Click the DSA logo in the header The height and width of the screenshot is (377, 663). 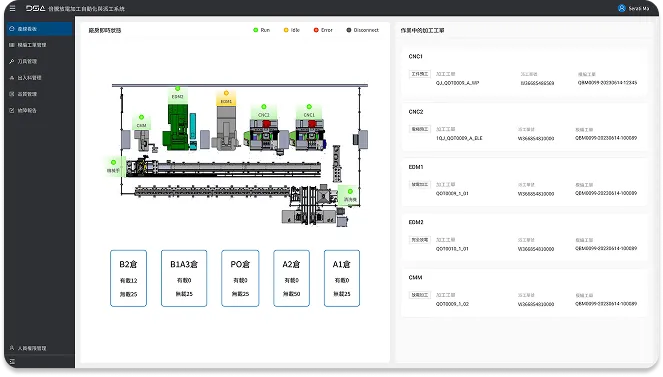(x=36, y=8)
